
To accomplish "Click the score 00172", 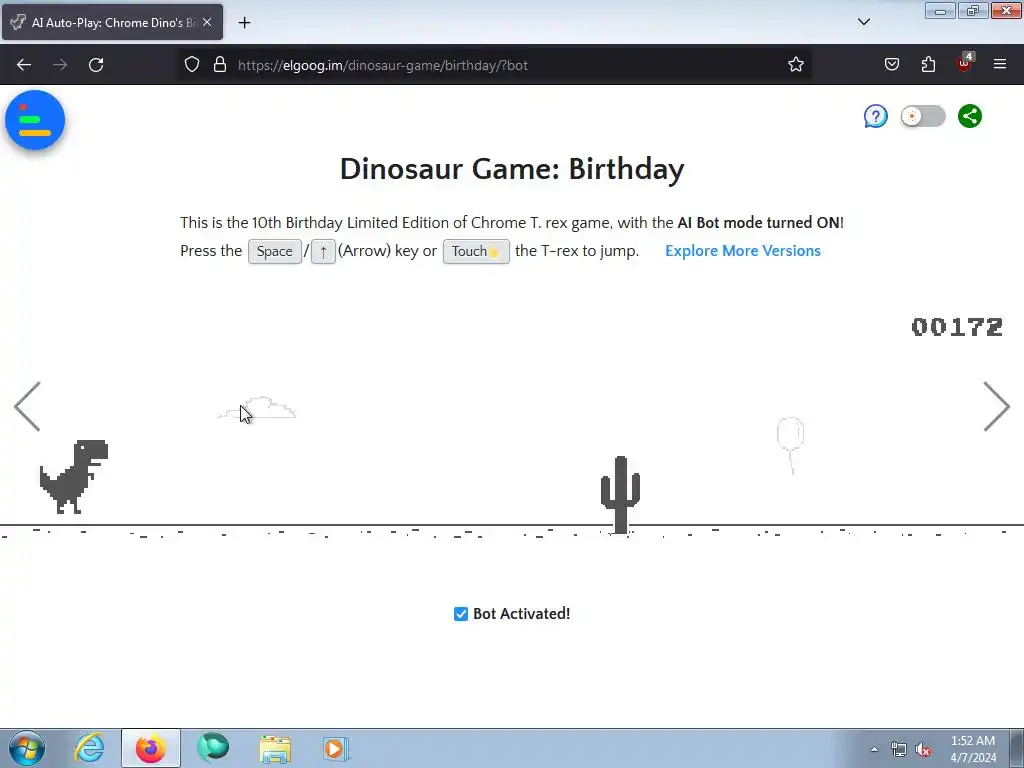I will [957, 327].
